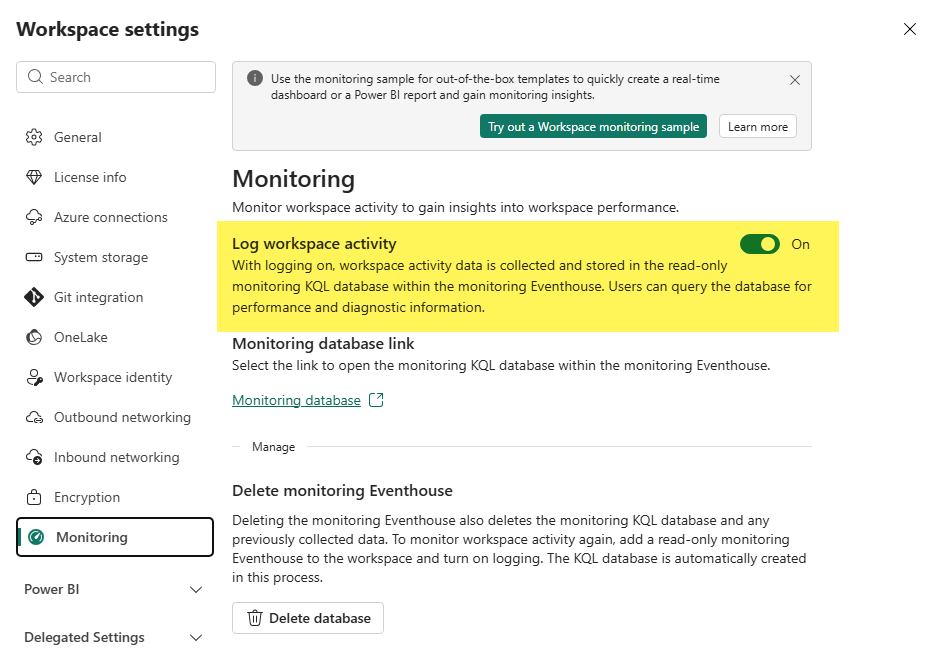The height and width of the screenshot is (664, 940).
Task: Click the Delete database button
Action: [308, 618]
